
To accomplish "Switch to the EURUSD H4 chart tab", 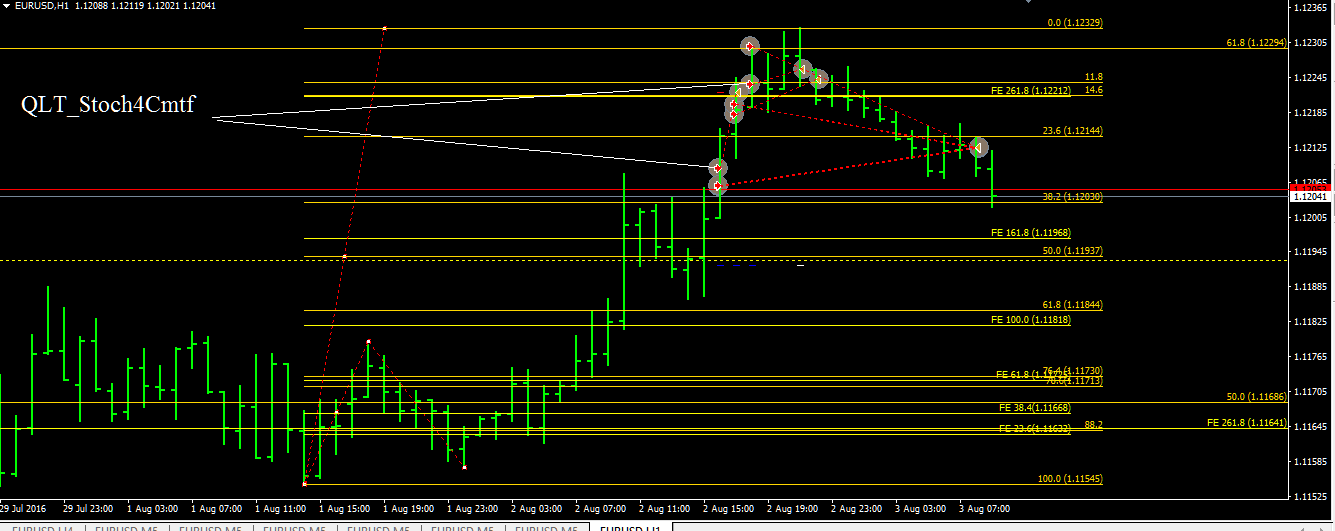I will coord(40,526).
